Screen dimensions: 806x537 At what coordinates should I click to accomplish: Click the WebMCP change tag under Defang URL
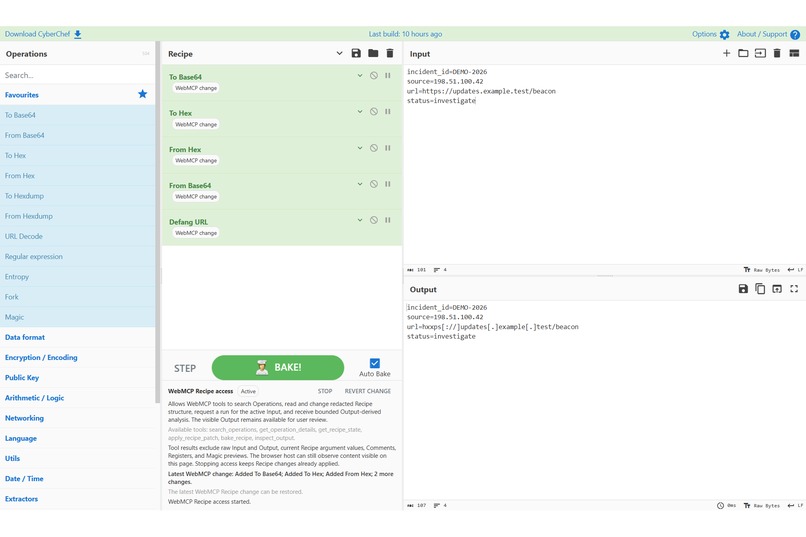[x=196, y=233]
